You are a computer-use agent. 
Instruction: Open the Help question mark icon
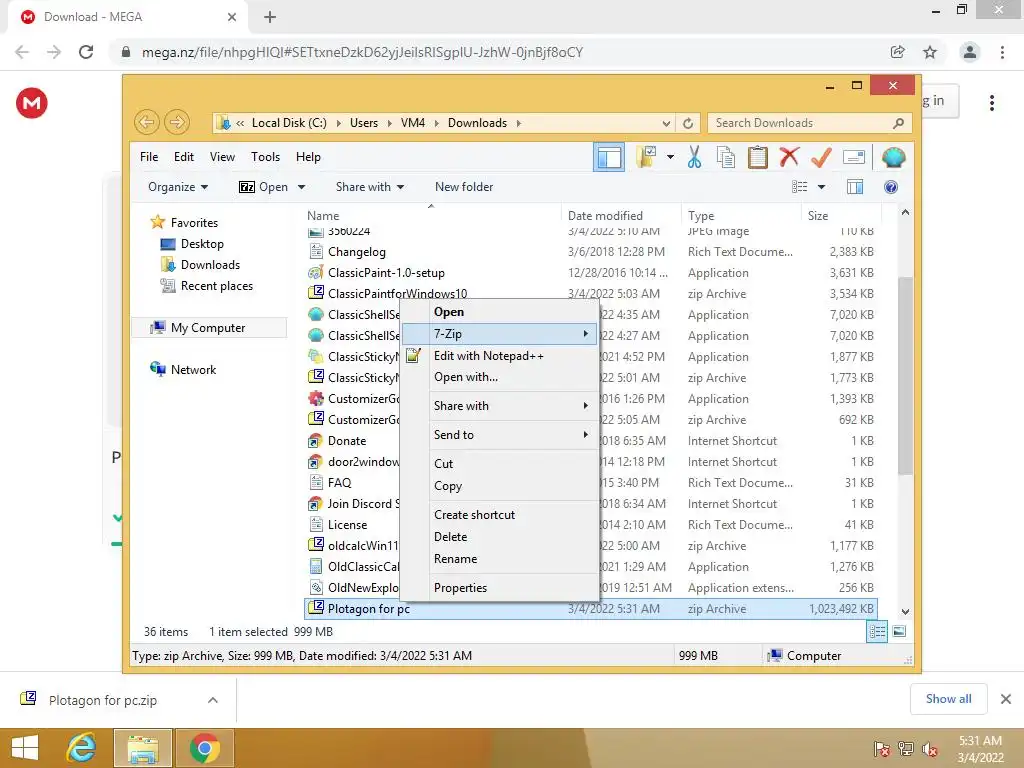click(890, 187)
